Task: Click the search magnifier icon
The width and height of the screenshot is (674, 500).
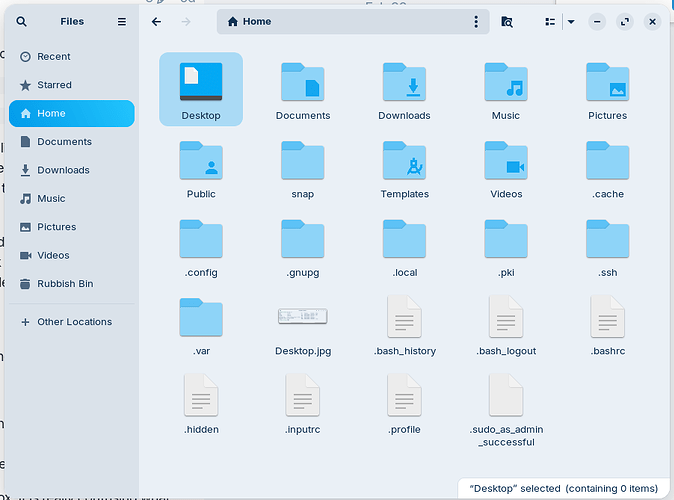Action: point(21,21)
